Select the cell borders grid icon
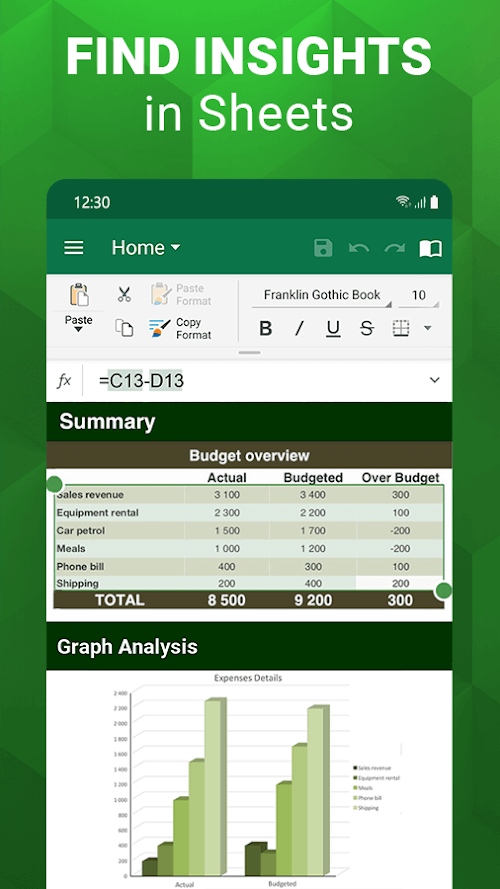The width and height of the screenshot is (500, 889). [x=401, y=328]
